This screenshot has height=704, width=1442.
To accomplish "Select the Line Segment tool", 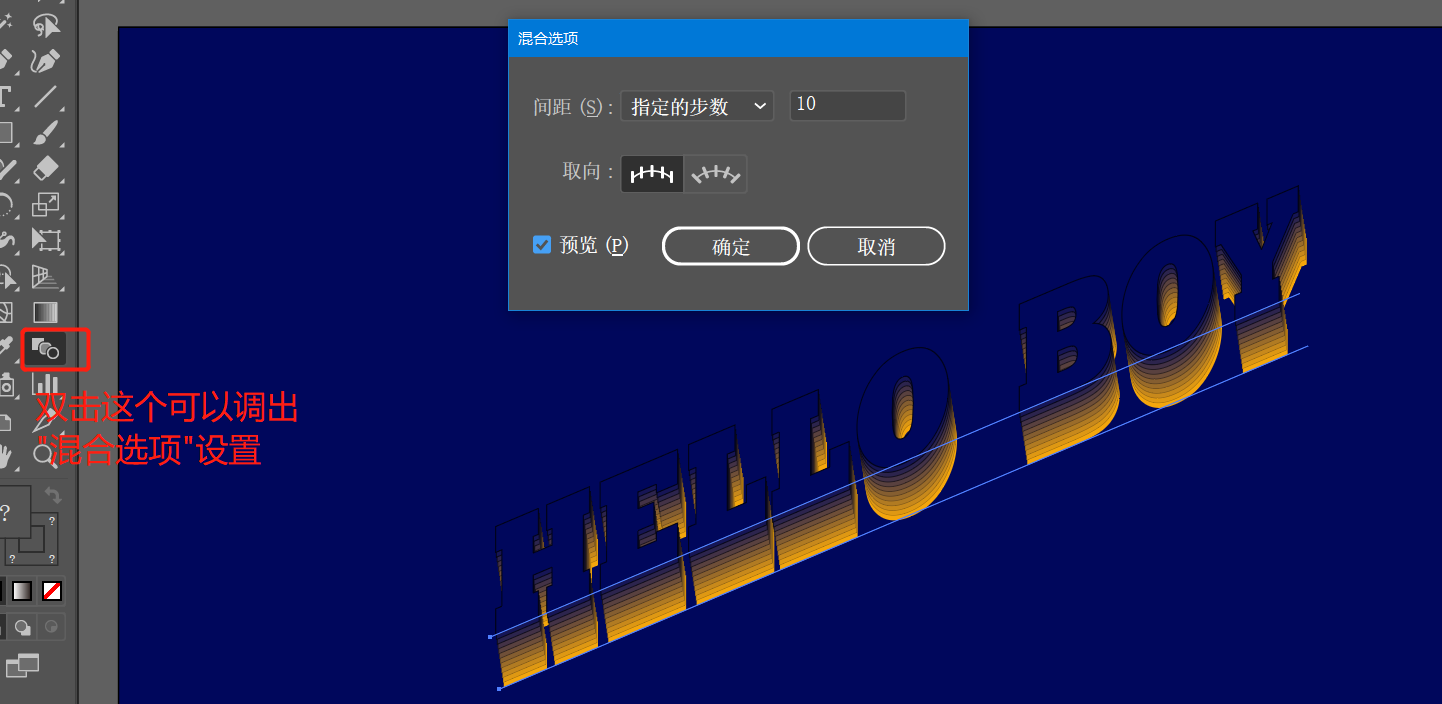I will [46, 97].
